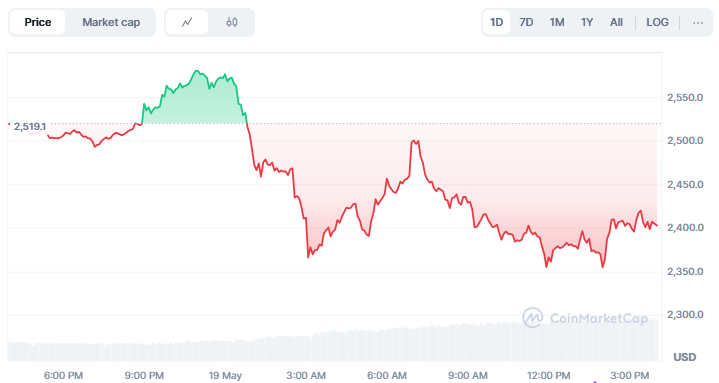Select the 1M time range

point(557,22)
